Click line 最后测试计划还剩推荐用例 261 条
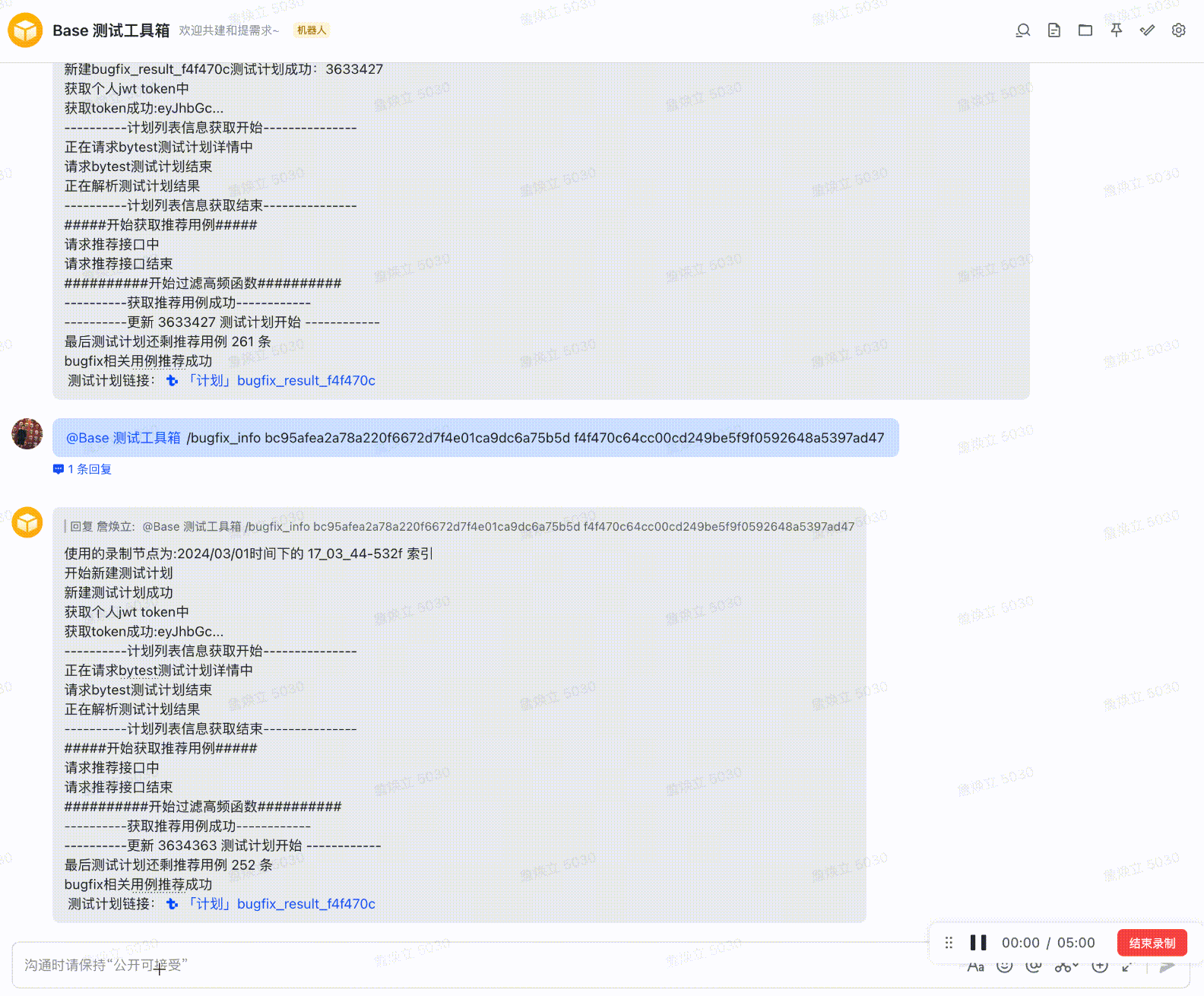This screenshot has height=996, width=1204. (168, 341)
